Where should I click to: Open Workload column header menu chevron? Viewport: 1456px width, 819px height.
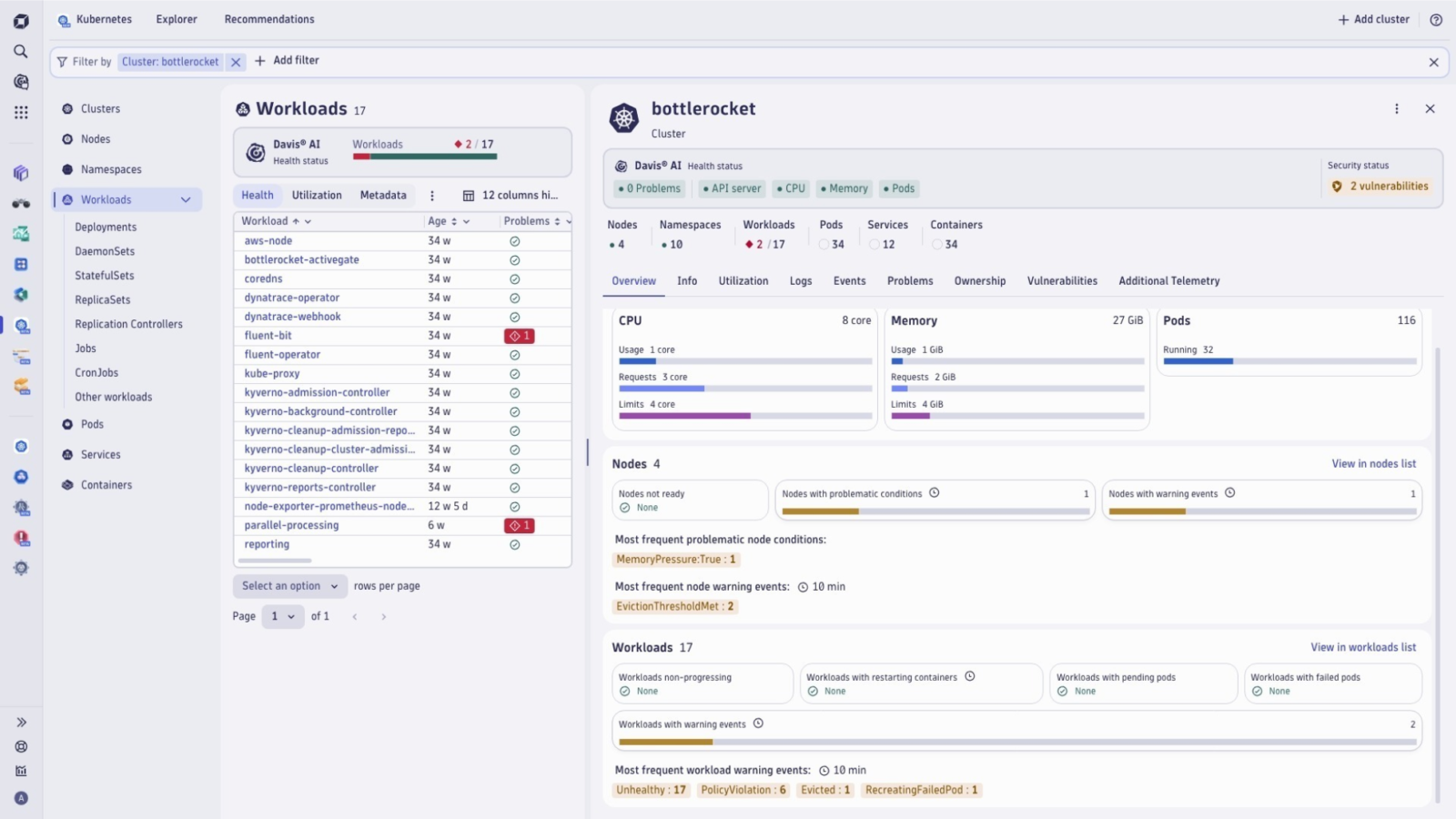[x=308, y=221]
